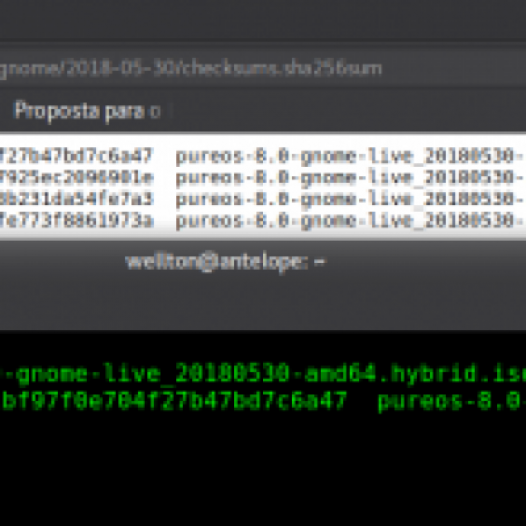The image size is (526, 526).
Task: Click the browser title bar above the address bar
Action: pos(263,20)
